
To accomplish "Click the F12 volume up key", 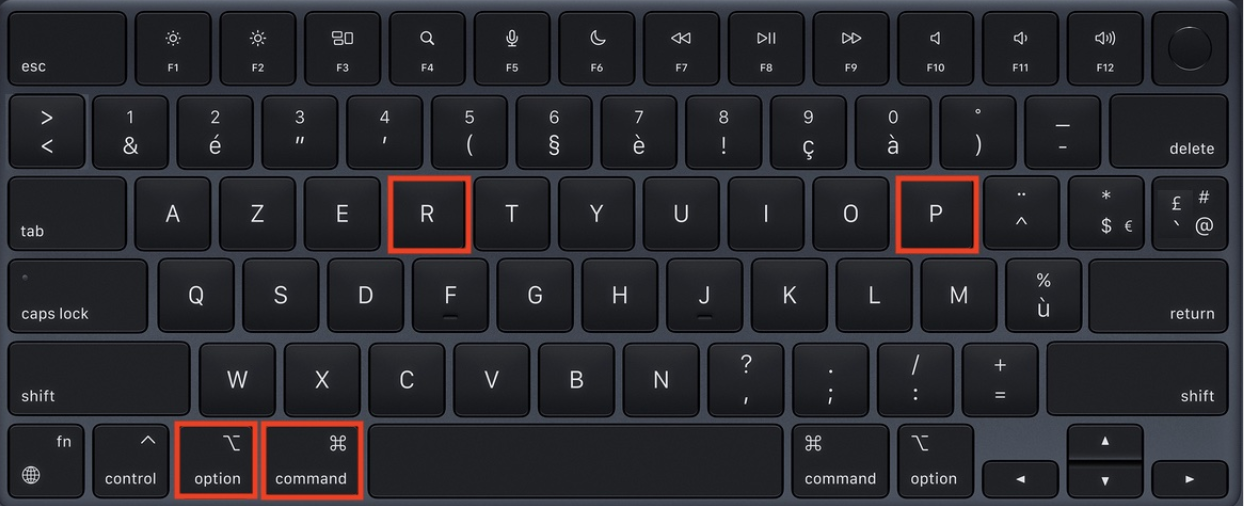I will (x=1105, y=49).
